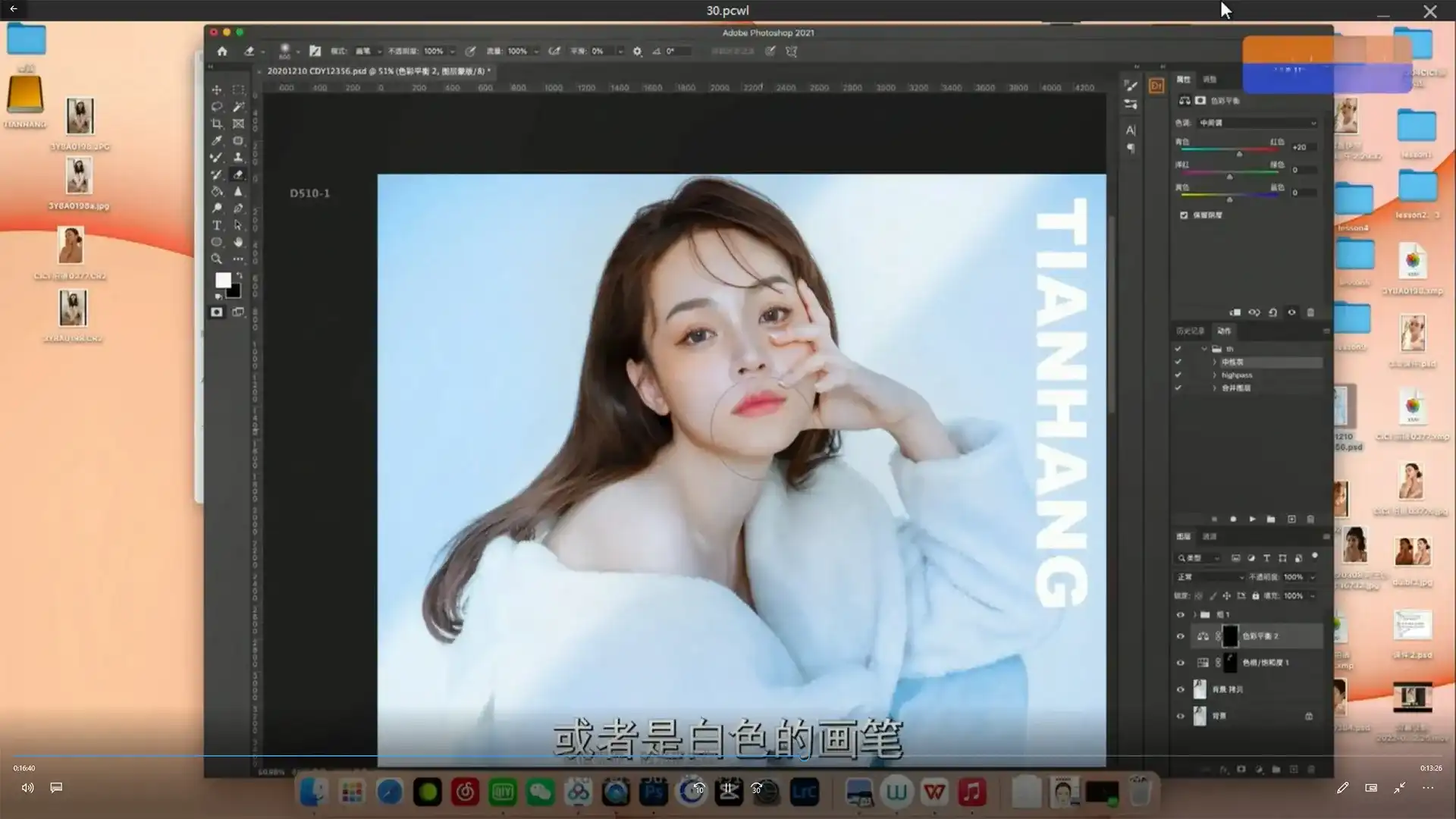This screenshot has width=1456, height=819.
Task: Switch to the 历史记录 tab
Action: tap(1191, 331)
